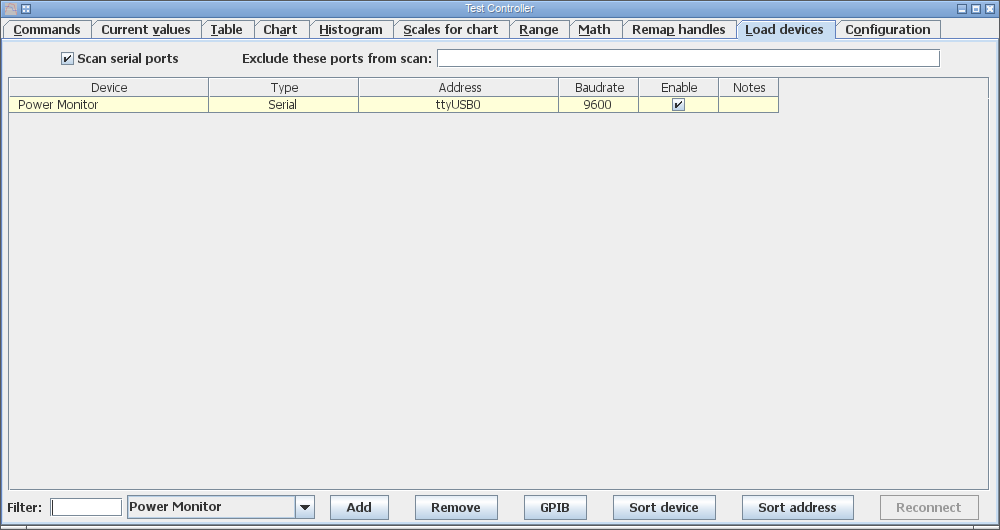This screenshot has height=530, width=1000.
Task: Open the Range tab
Action: click(x=539, y=29)
